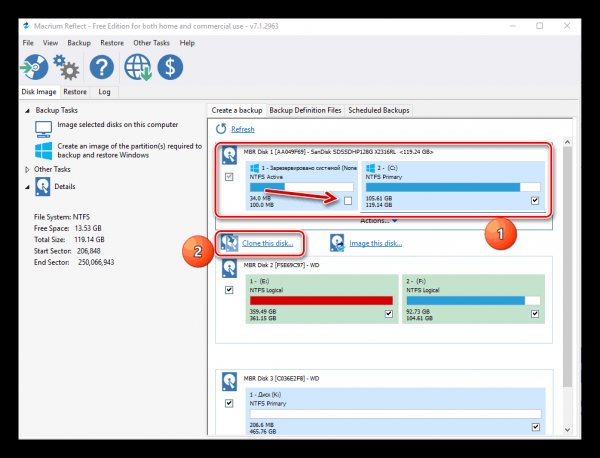
Task: Click the Free Space 13.53 GB detail
Action: pos(68,228)
